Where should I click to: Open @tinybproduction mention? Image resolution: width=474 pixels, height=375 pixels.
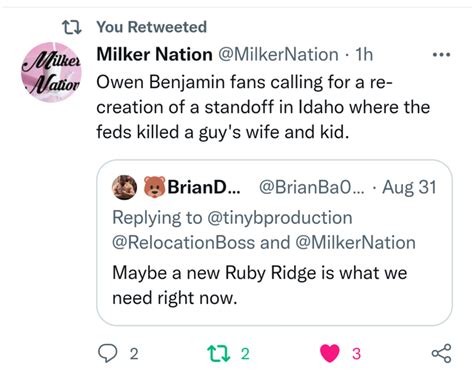click(280, 218)
